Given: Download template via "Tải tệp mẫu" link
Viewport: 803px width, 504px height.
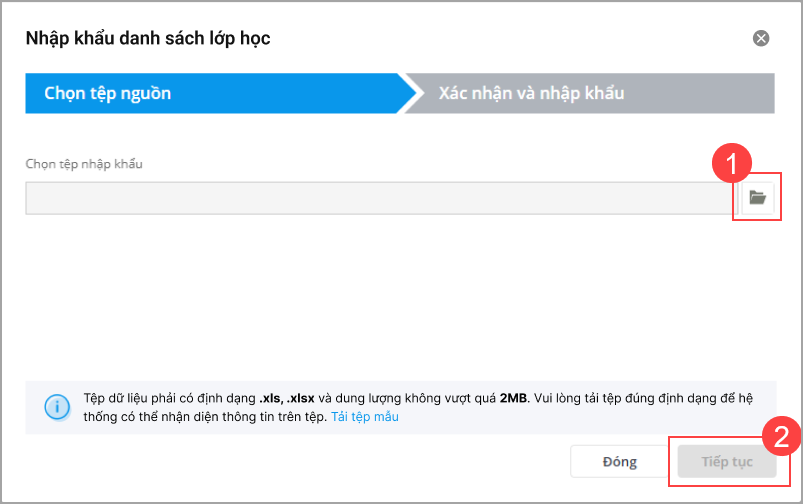Looking at the screenshot, I should [365, 416].
